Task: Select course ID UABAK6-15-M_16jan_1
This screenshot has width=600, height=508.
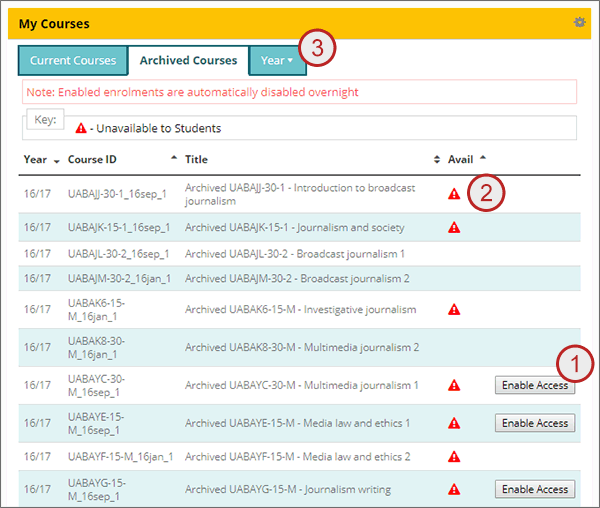Action: click(96, 309)
